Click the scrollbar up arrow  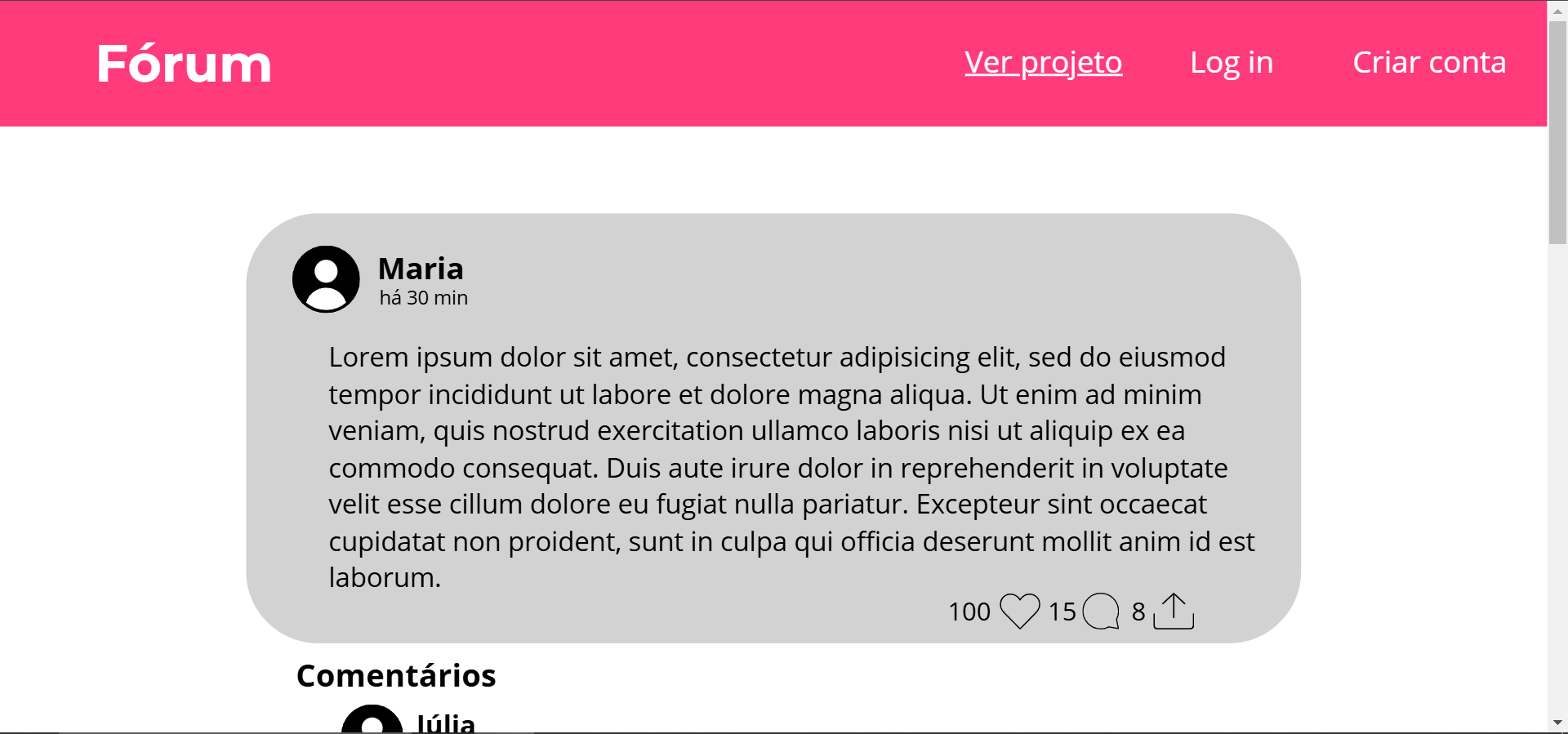pyautogui.click(x=1557, y=11)
